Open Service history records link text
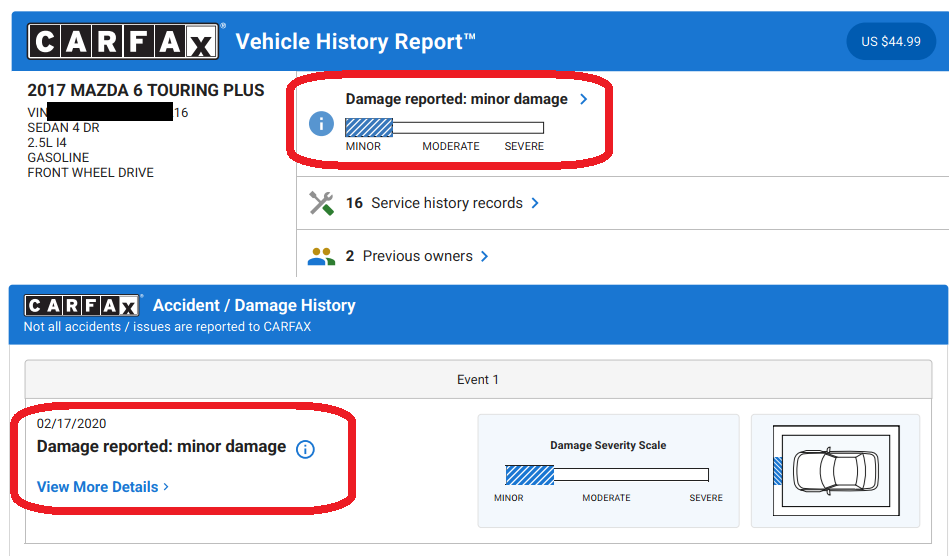Image resolution: width=949 pixels, height=556 pixels. point(447,203)
